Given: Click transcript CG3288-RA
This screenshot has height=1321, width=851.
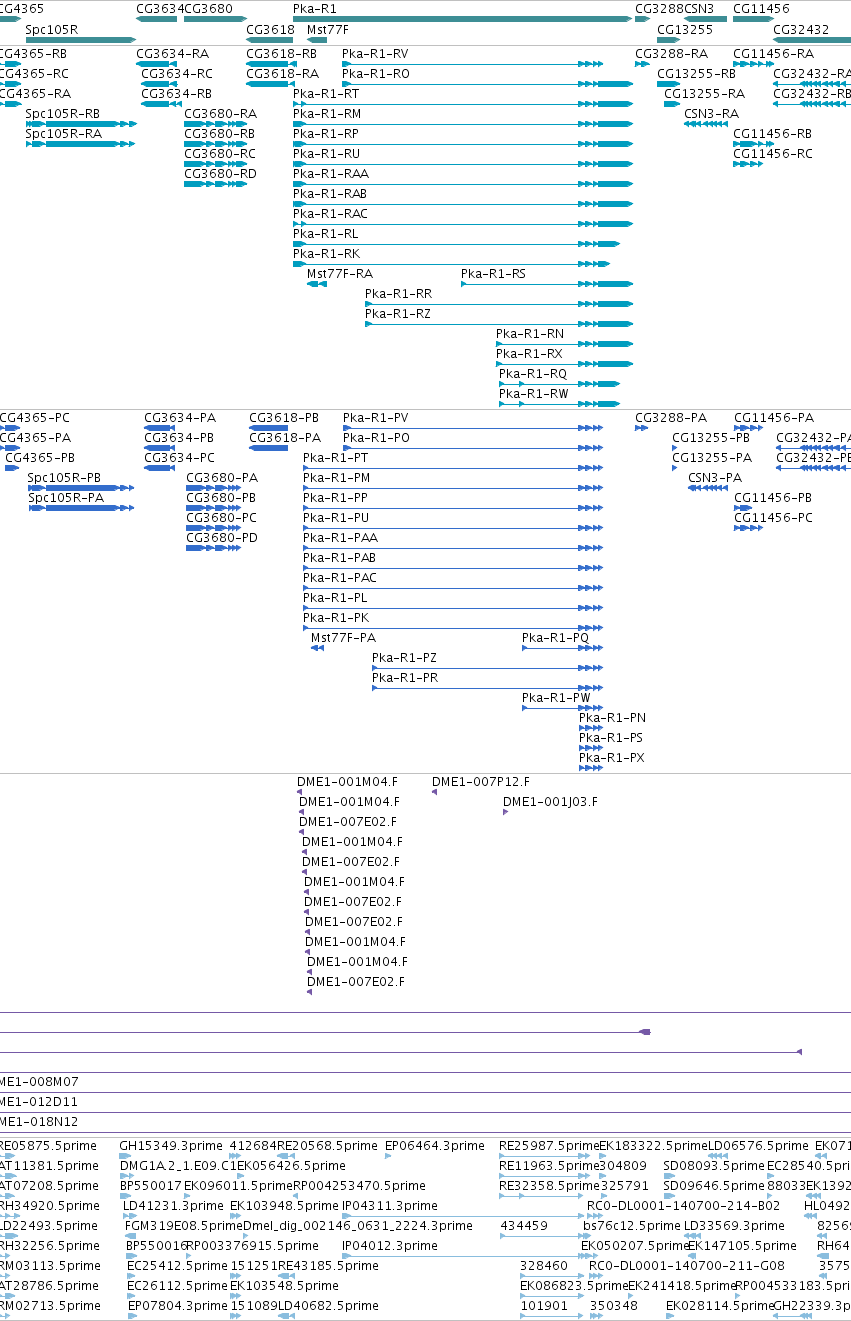Looking at the screenshot, I should pos(671,53).
